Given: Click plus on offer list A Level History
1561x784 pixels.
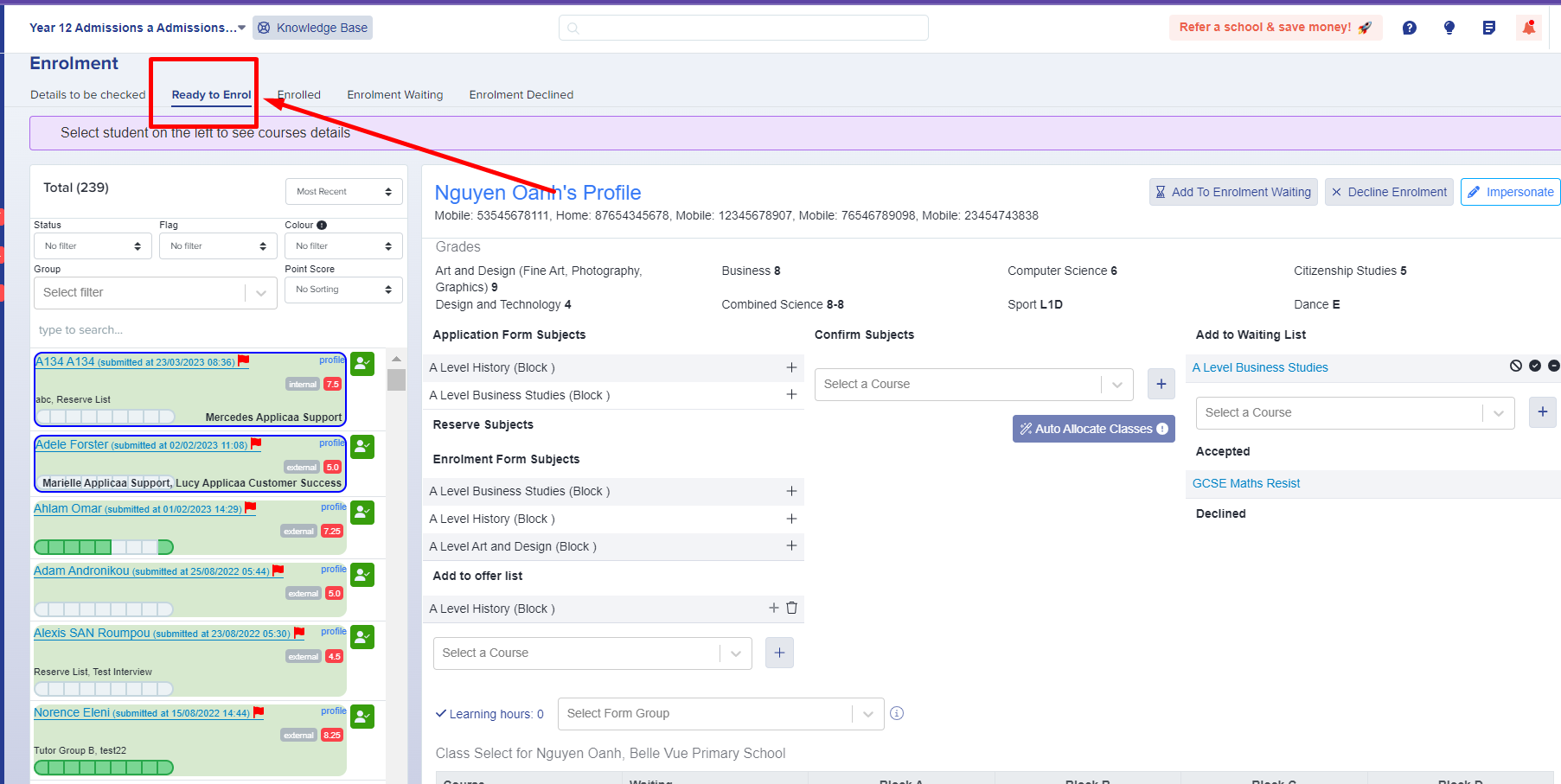Looking at the screenshot, I should click(x=774, y=608).
